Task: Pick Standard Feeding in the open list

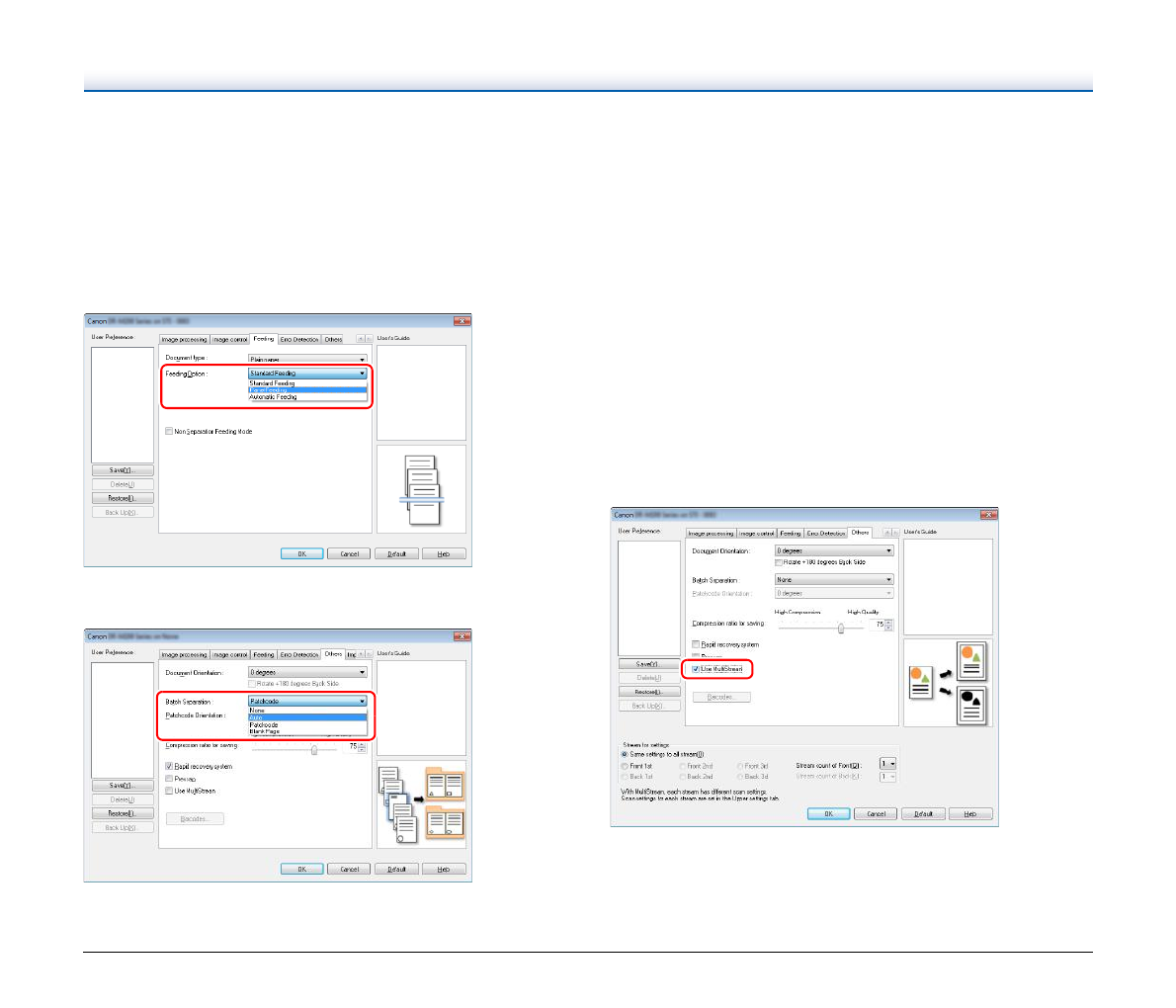Action: (273, 383)
